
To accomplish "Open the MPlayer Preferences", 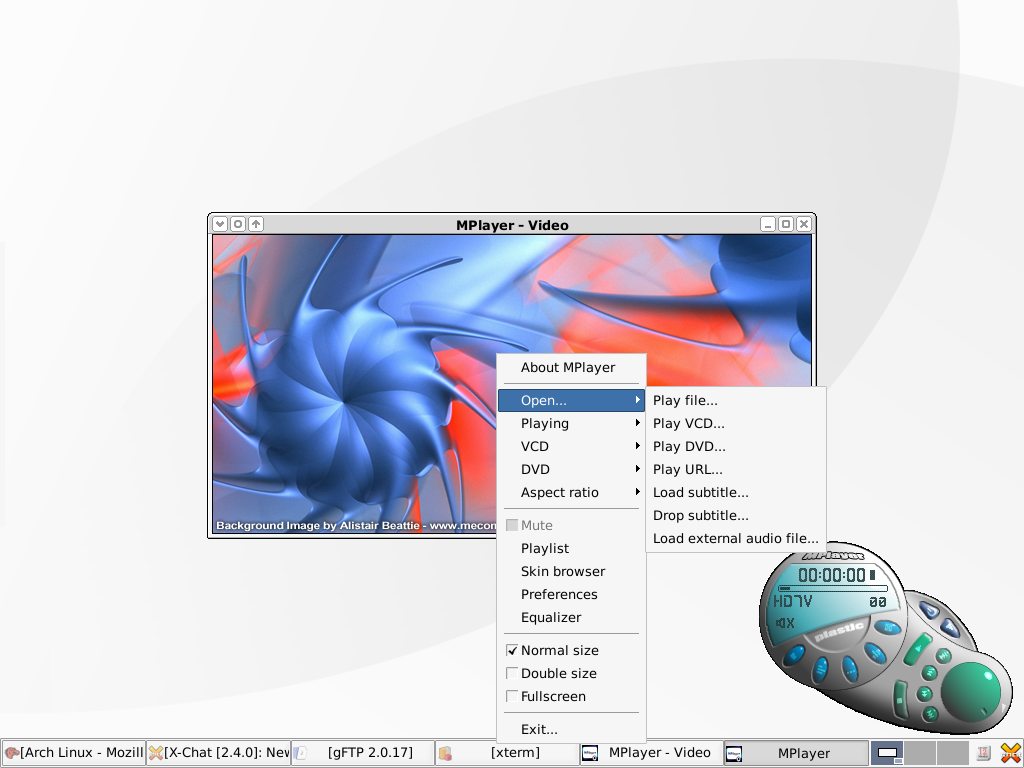I will (x=559, y=594).
